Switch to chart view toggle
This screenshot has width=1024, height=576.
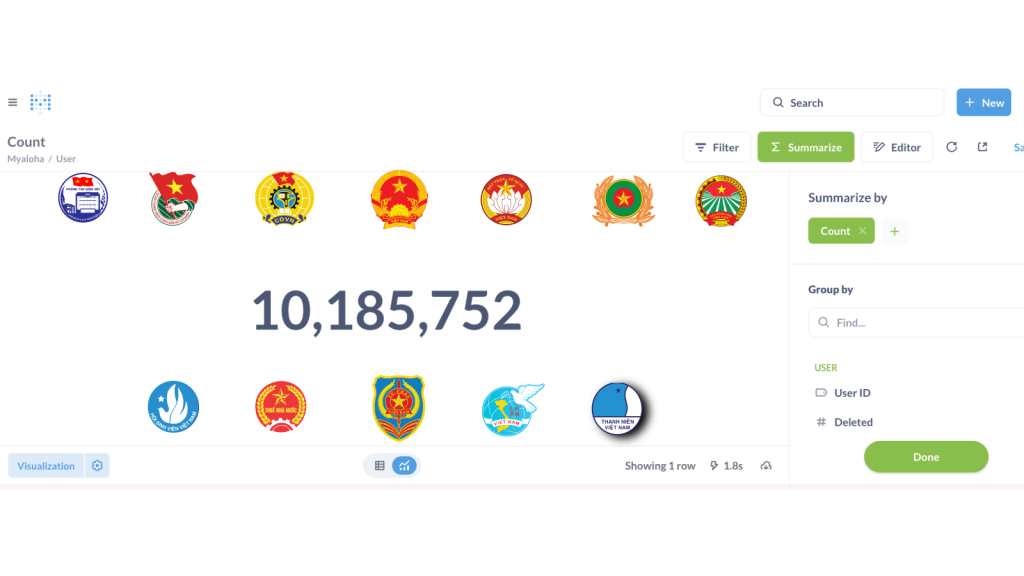tap(404, 466)
